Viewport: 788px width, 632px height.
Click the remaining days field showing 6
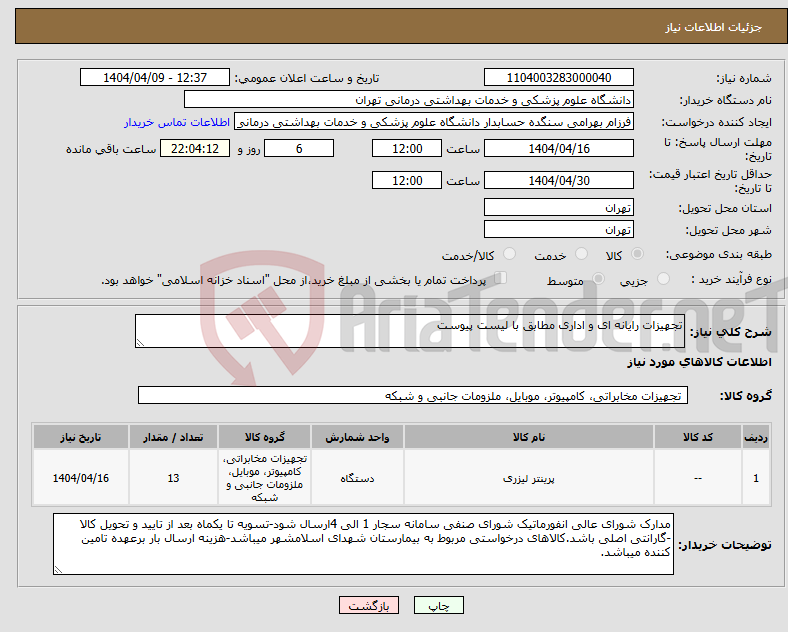299,149
